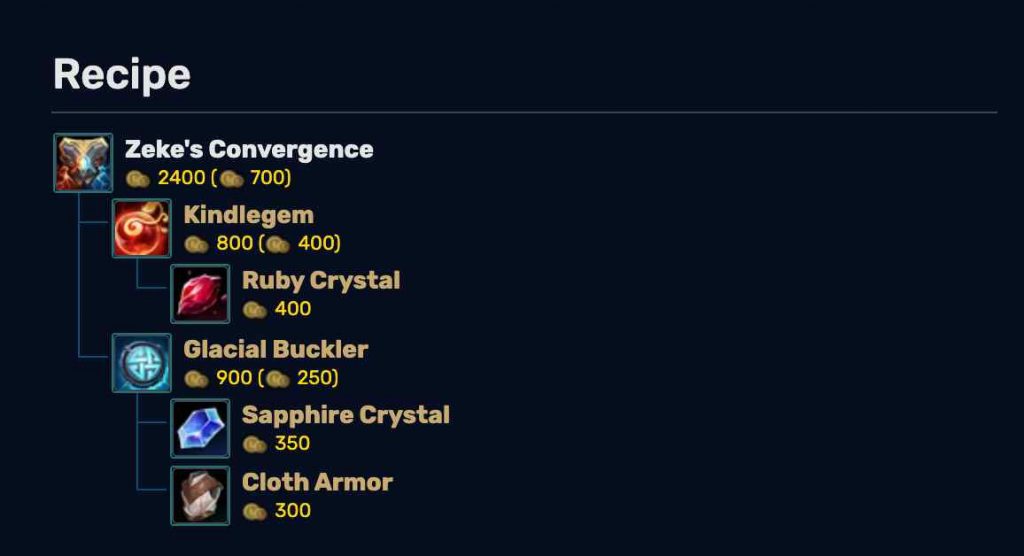The image size is (1024, 556).
Task: Click Glacial Buckler's 250 combine cost
Action: (315, 378)
